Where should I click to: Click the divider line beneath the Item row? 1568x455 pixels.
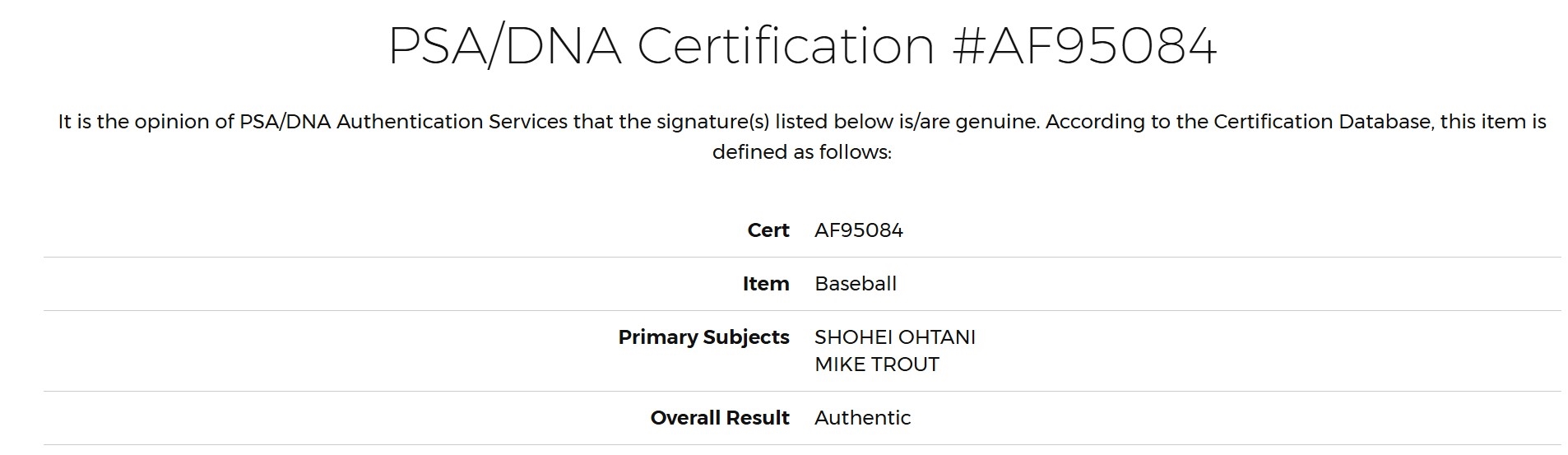802,310
